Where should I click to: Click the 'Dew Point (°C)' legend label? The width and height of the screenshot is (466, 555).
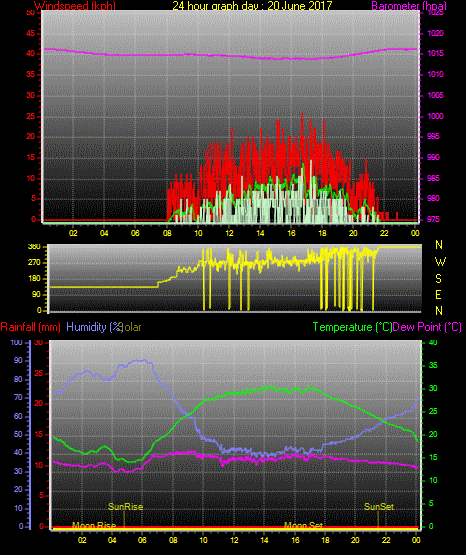427,327
